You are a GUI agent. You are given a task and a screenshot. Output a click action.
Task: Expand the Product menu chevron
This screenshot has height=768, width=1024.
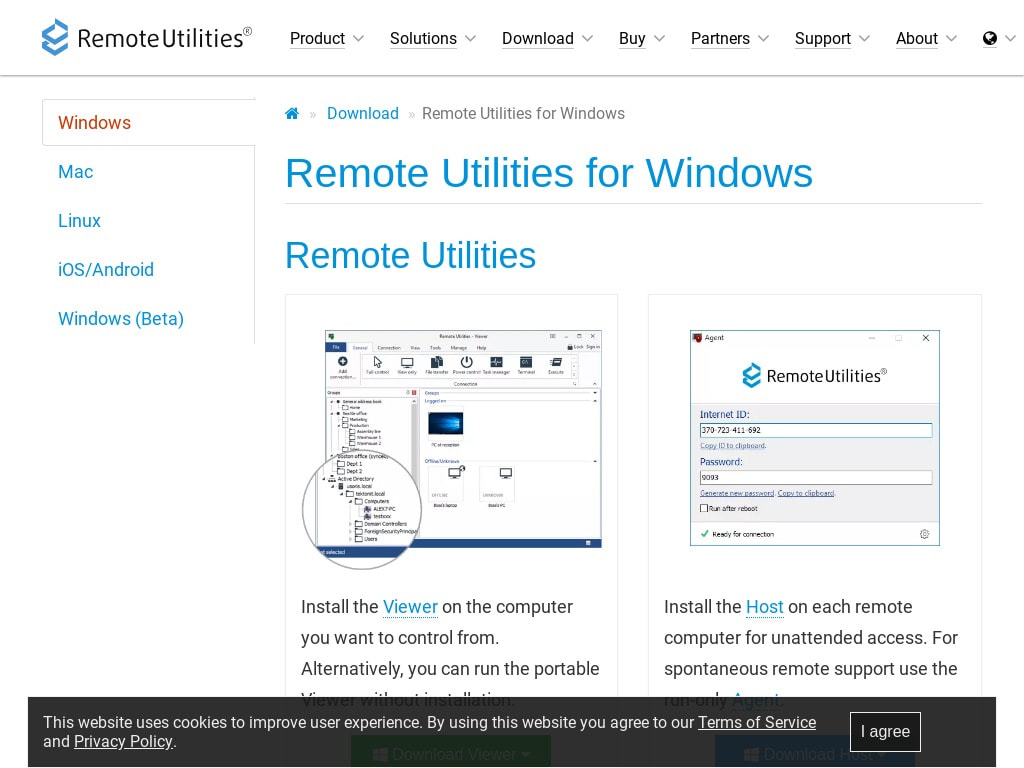357,38
